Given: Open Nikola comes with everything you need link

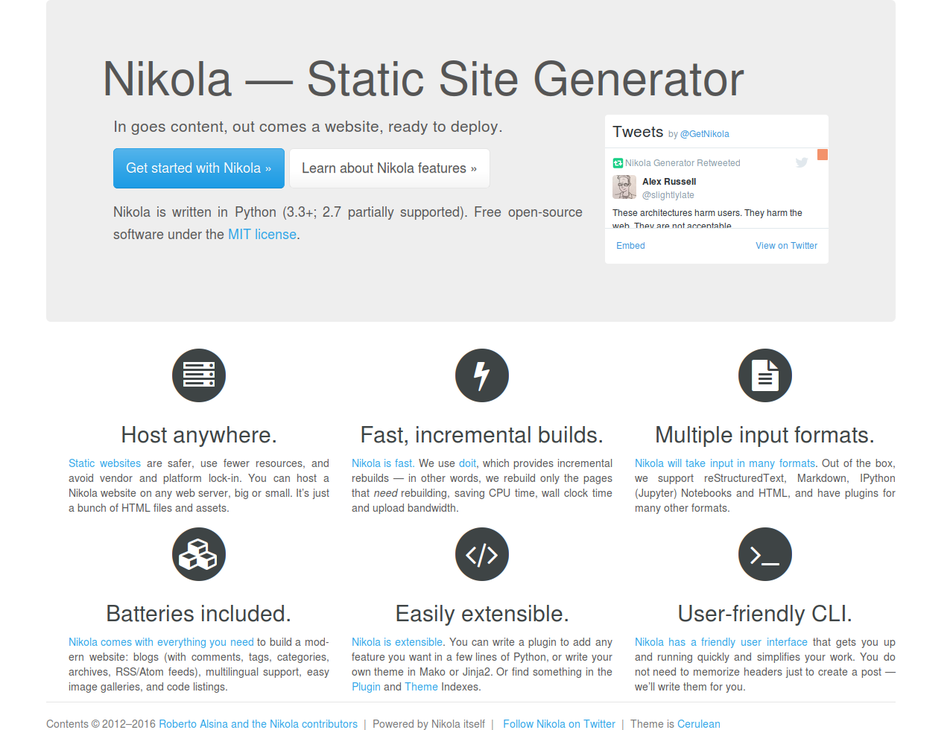Looking at the screenshot, I should pos(161,642).
